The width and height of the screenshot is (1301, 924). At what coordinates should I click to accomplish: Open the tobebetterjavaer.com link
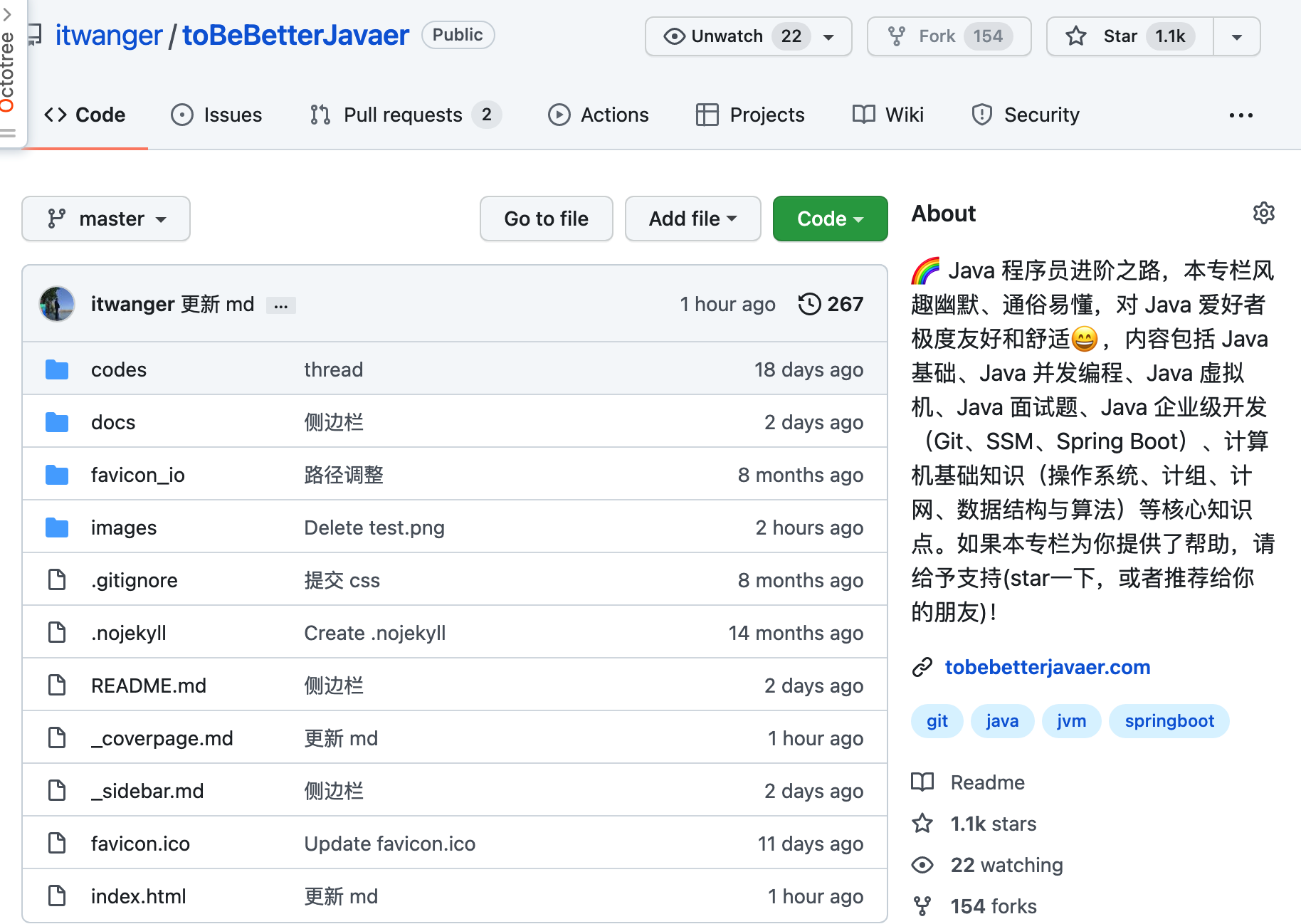point(1047,667)
